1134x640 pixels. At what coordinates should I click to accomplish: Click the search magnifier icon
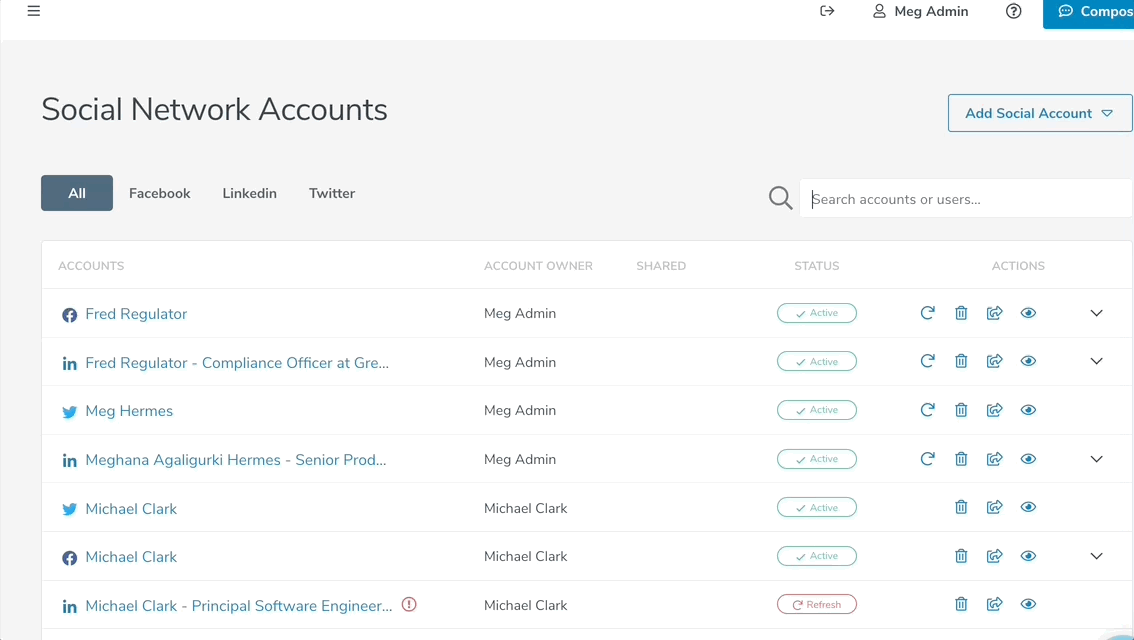tap(780, 198)
